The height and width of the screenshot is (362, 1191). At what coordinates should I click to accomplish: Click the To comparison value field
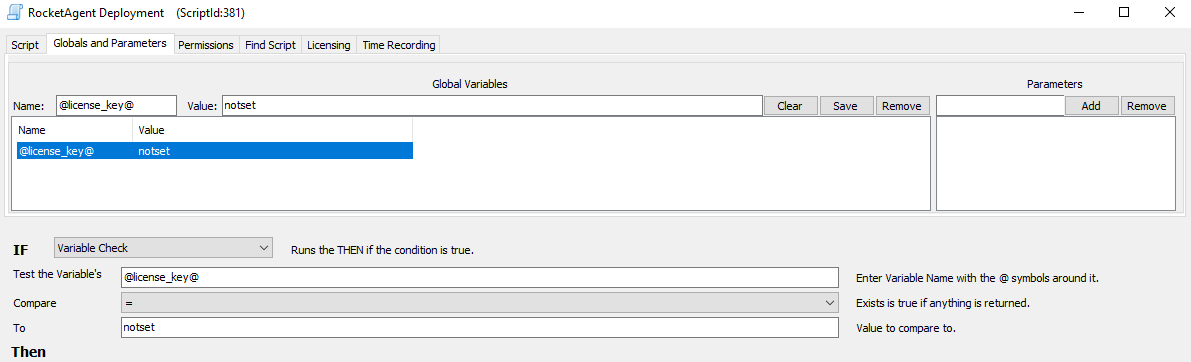pyautogui.click(x=479, y=328)
